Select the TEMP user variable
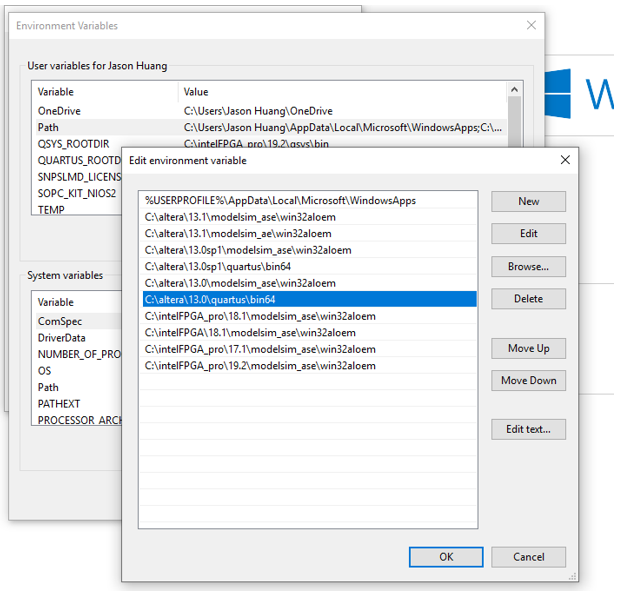 click(x=79, y=209)
